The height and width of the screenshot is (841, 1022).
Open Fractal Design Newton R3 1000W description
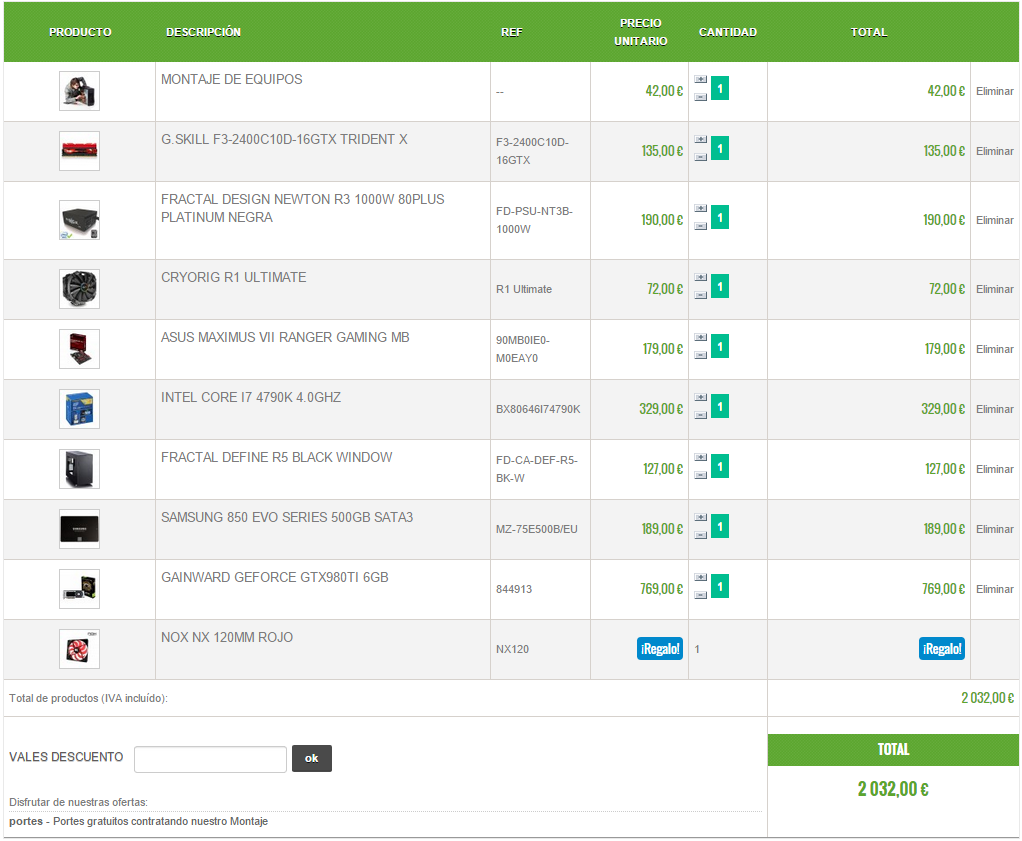pyautogui.click(x=302, y=209)
